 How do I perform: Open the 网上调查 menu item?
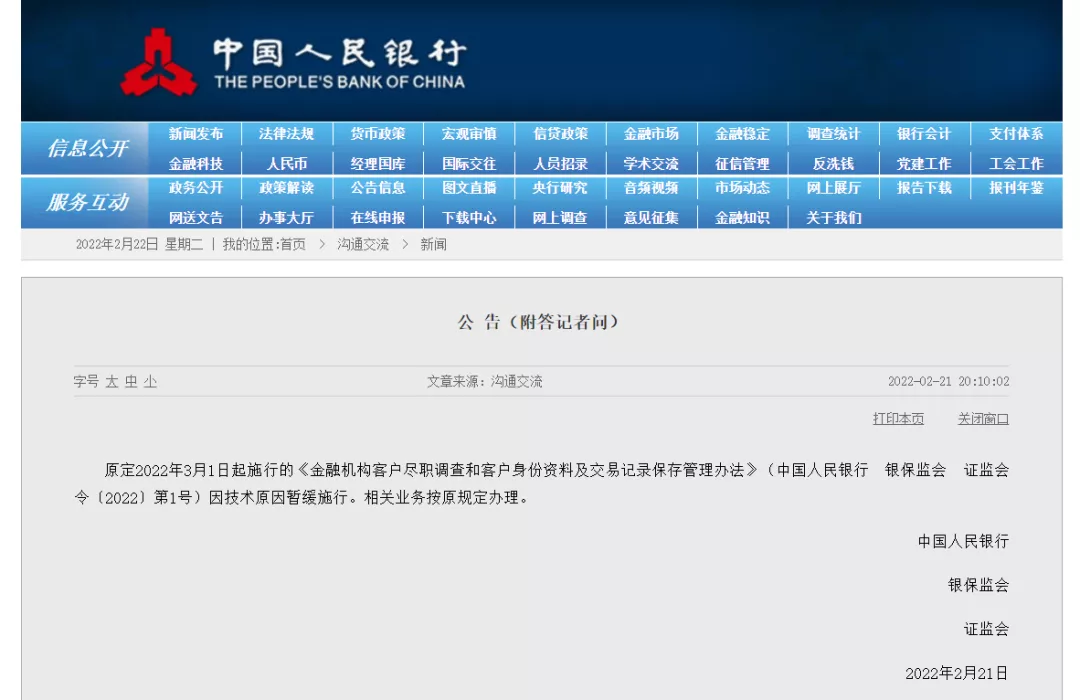559,216
